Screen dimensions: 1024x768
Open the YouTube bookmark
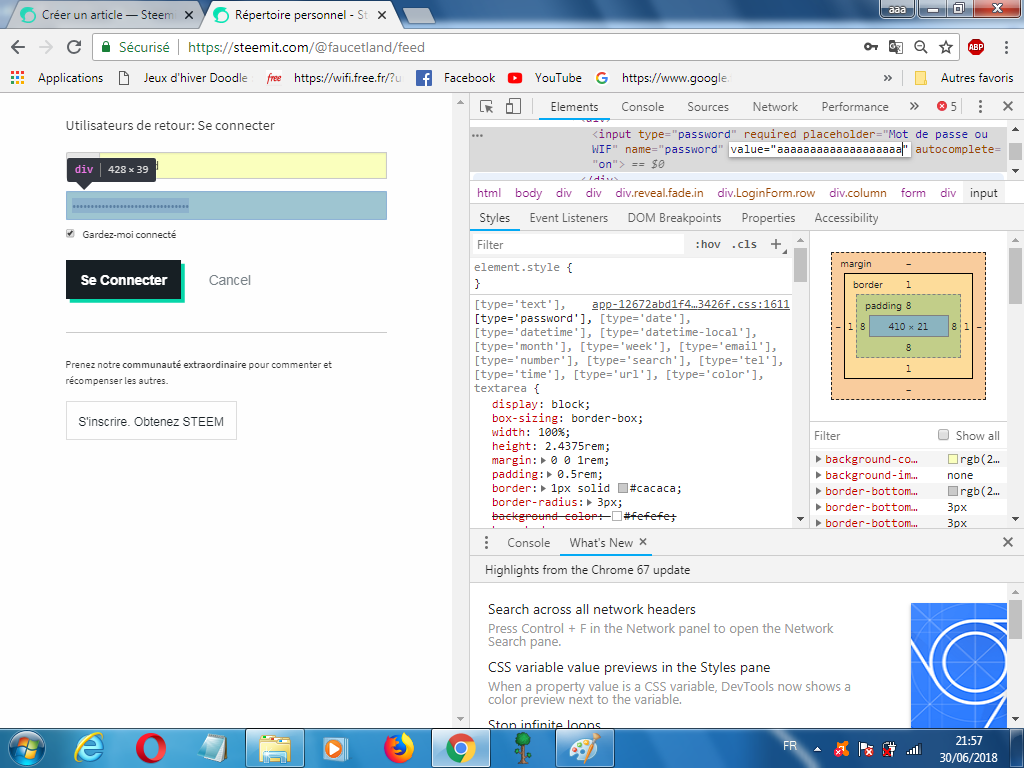coord(545,78)
